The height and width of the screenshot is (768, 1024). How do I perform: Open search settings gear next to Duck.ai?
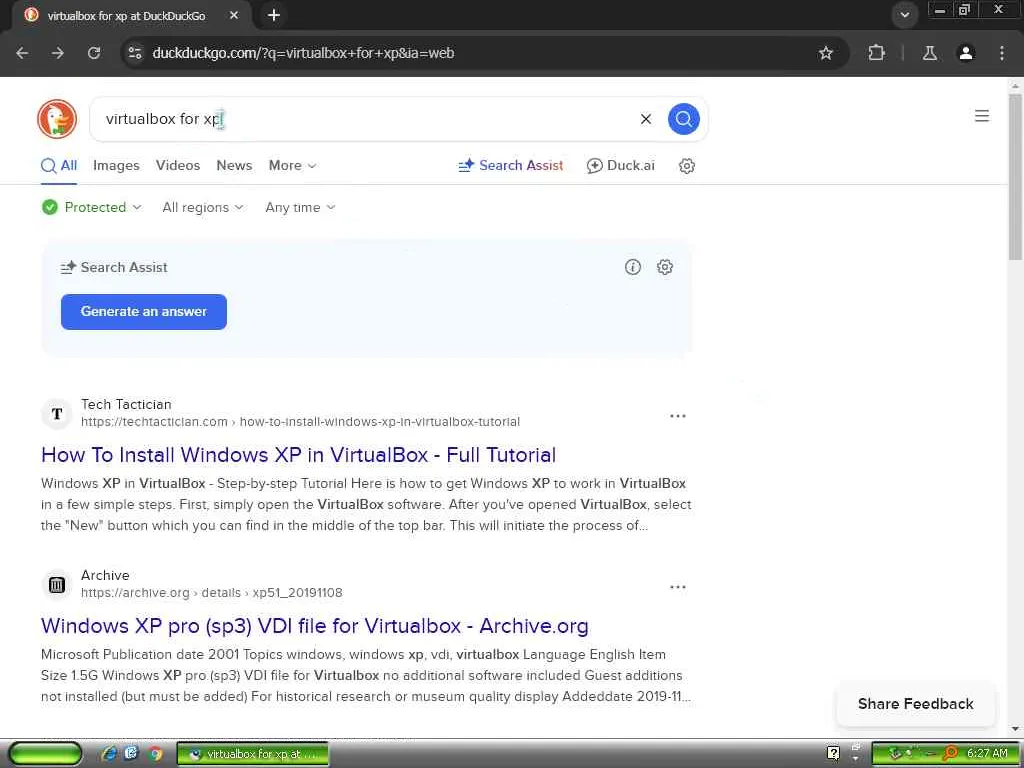tap(686, 166)
